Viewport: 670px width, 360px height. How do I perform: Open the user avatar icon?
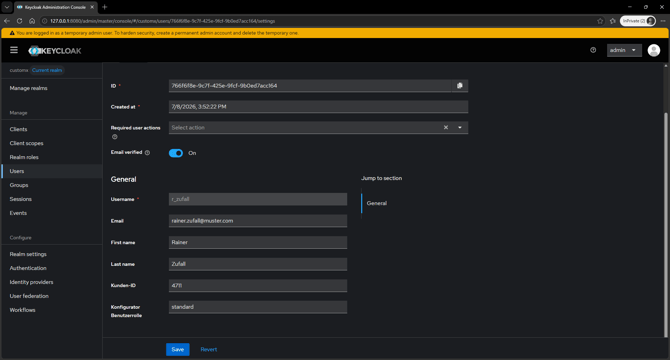pyautogui.click(x=653, y=50)
